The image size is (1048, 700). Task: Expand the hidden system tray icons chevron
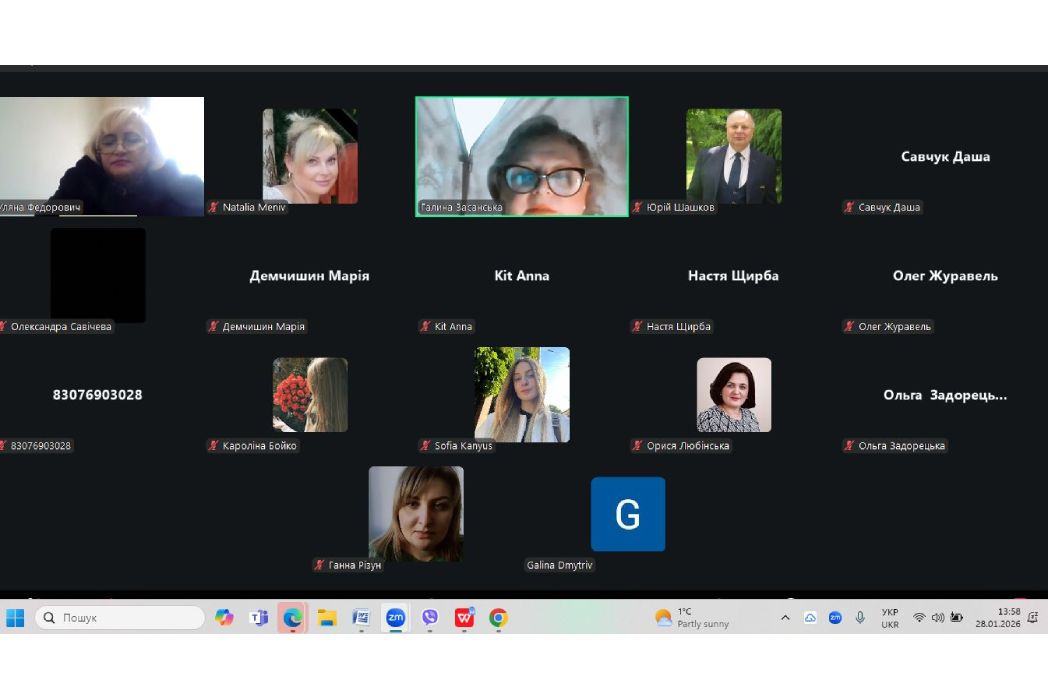tap(785, 618)
